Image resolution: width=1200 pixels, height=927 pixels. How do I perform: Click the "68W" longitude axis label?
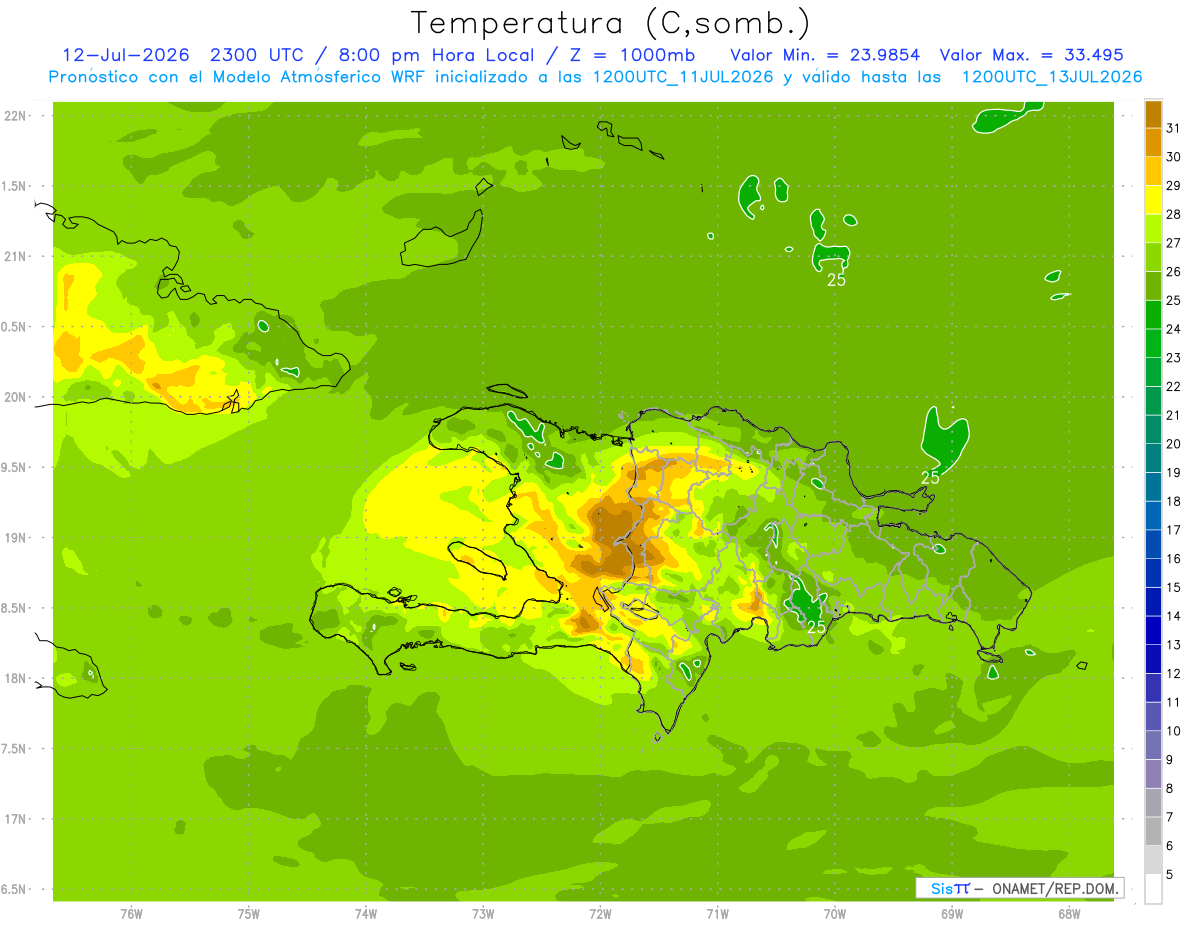click(1069, 914)
